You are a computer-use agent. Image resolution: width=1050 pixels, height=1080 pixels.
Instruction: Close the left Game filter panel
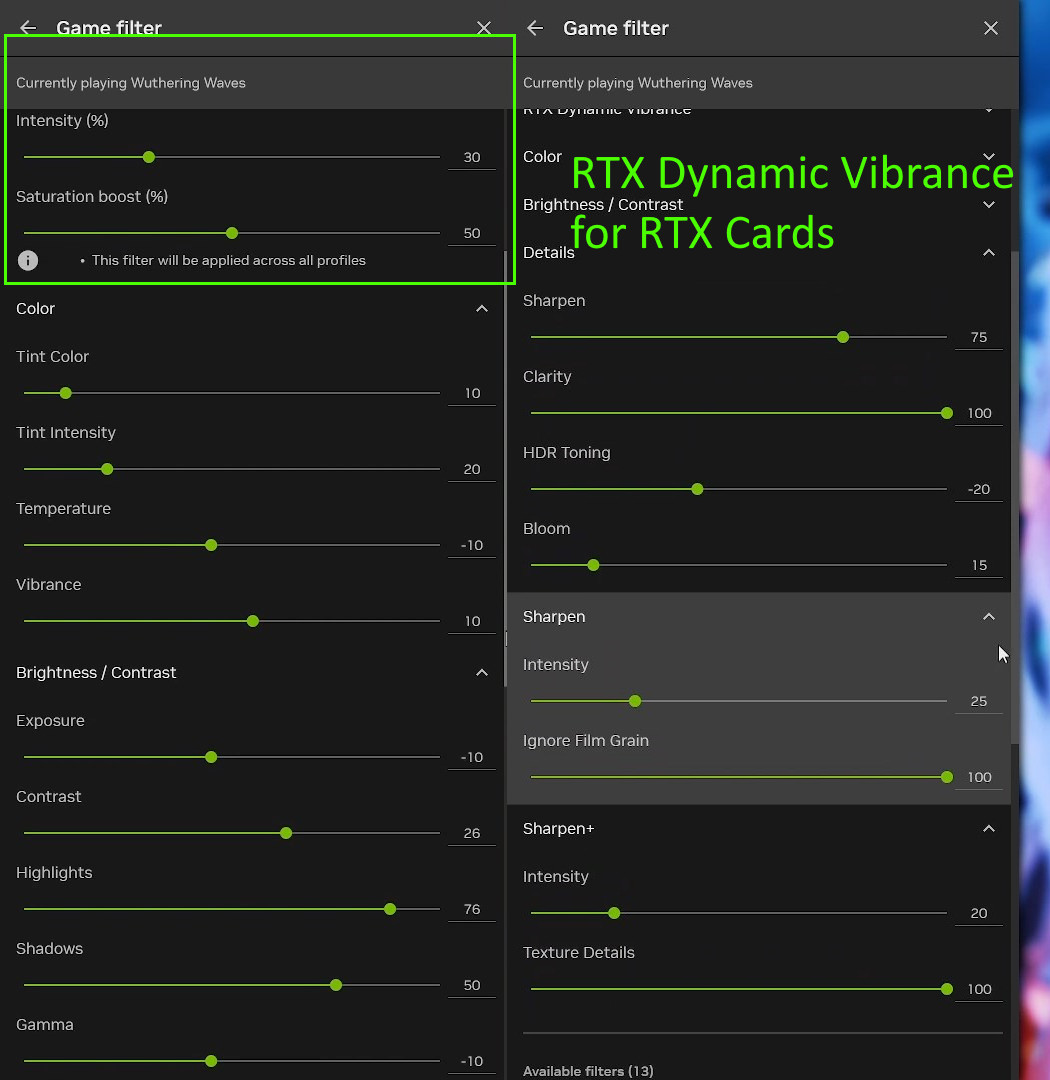point(484,28)
